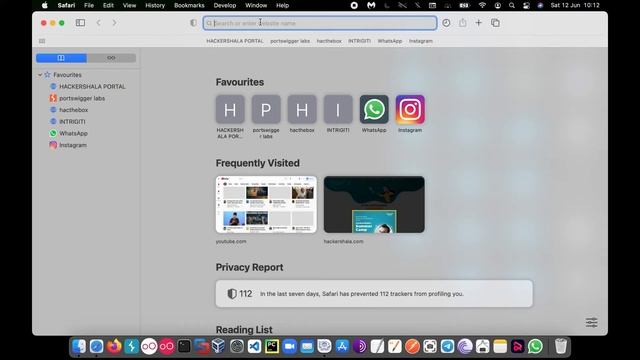Go forward using the forward arrow
This screenshot has height=360, width=640.
pos(114,23)
